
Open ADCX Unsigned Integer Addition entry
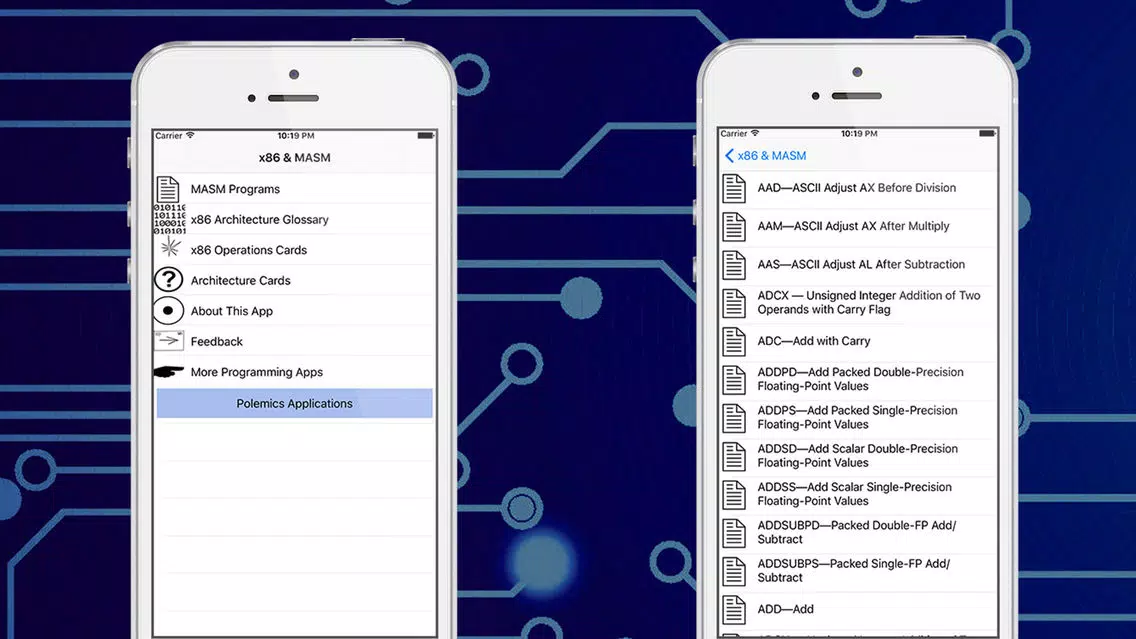click(x=858, y=303)
